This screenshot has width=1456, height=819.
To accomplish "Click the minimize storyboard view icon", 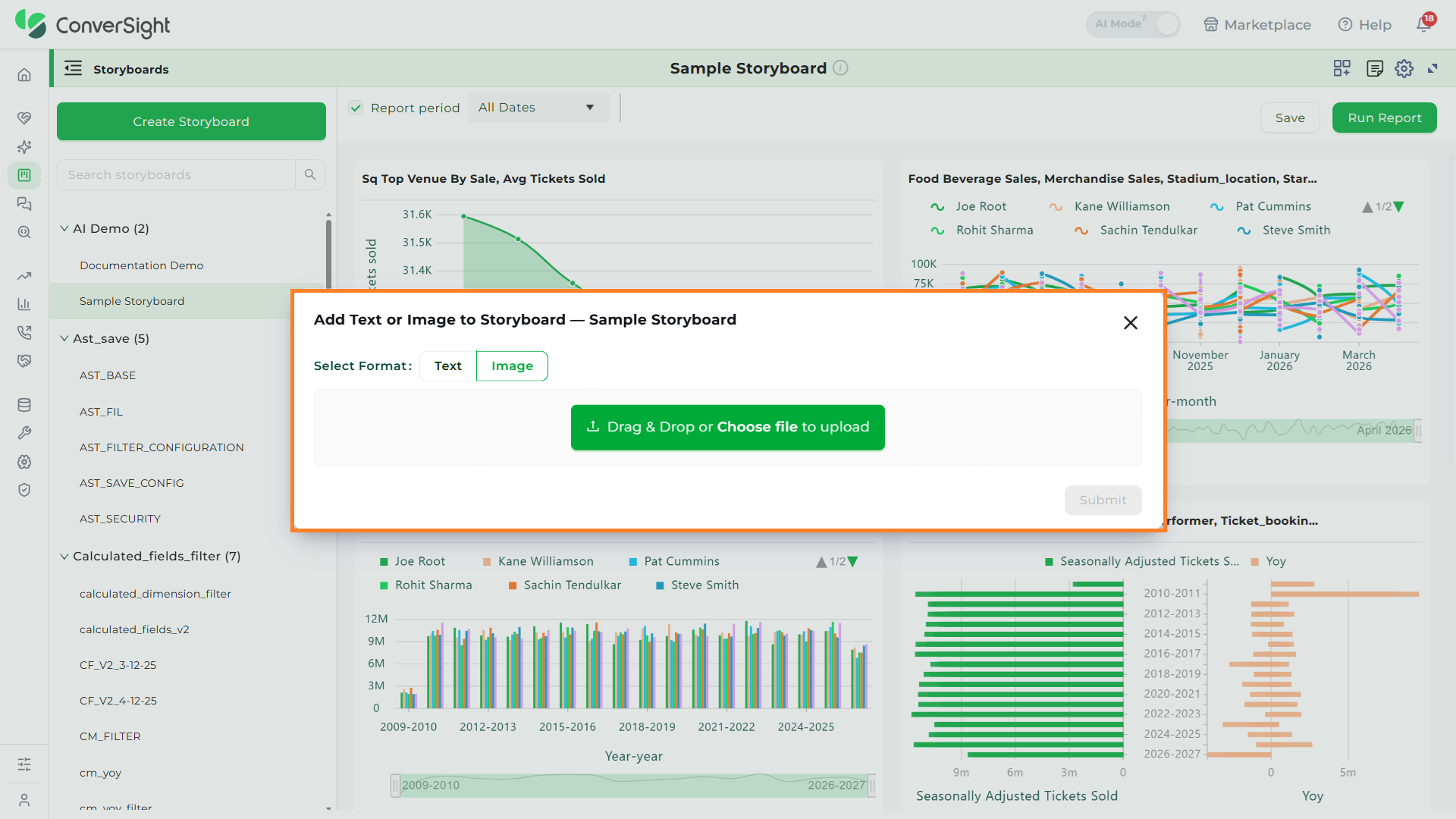I will coord(1432,68).
